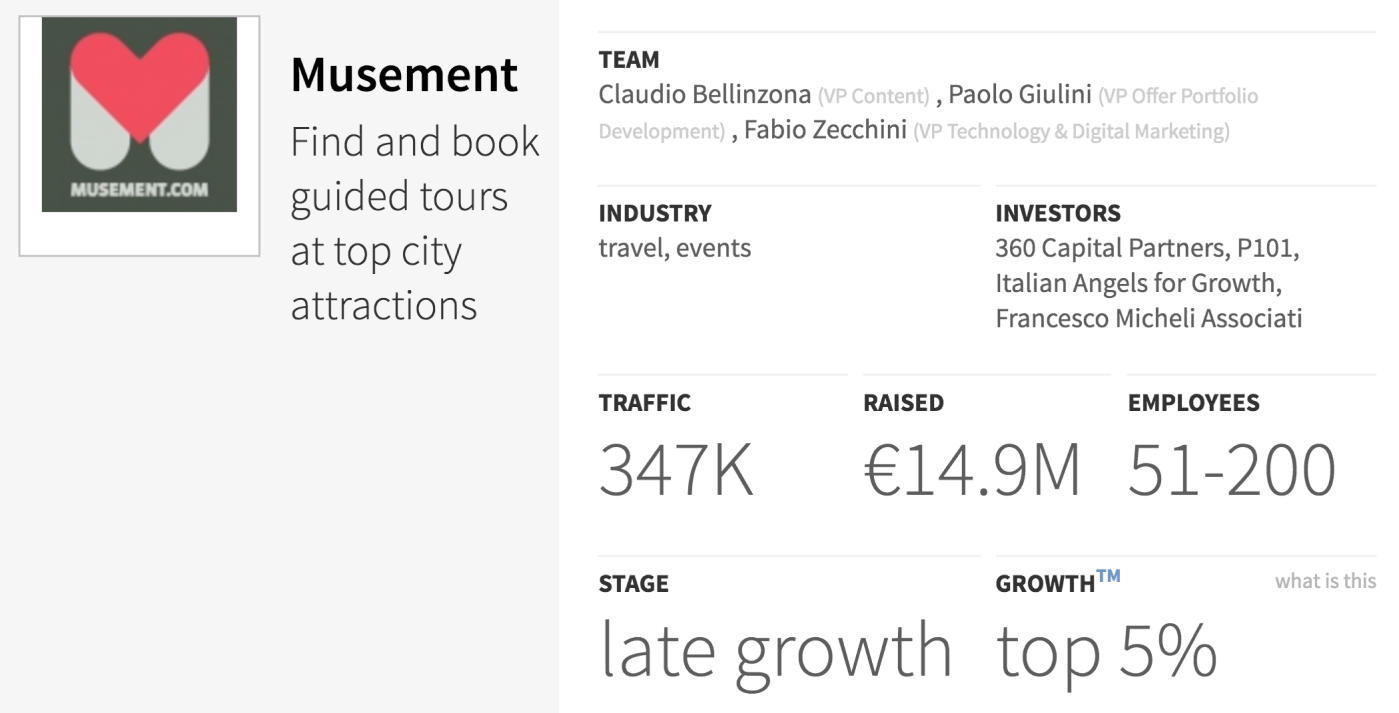Open Fabio Zecchini's team profile
This screenshot has width=1399, height=713.
[825, 130]
